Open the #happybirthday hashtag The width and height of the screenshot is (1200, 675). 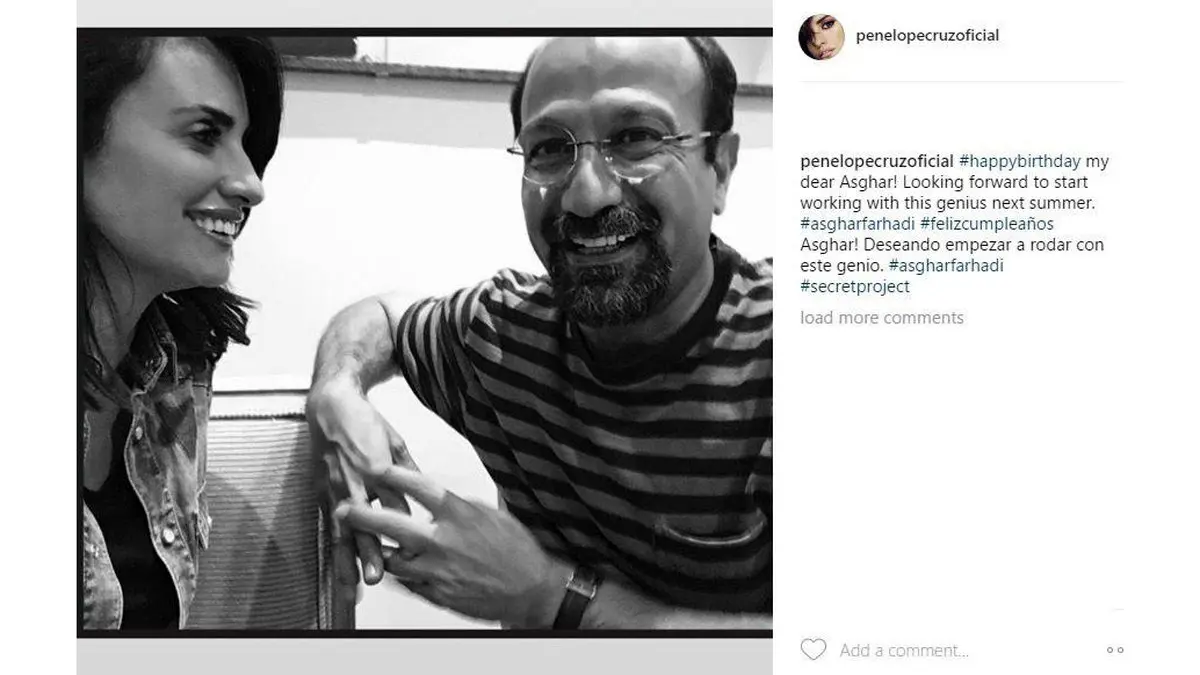[x=1020, y=162]
